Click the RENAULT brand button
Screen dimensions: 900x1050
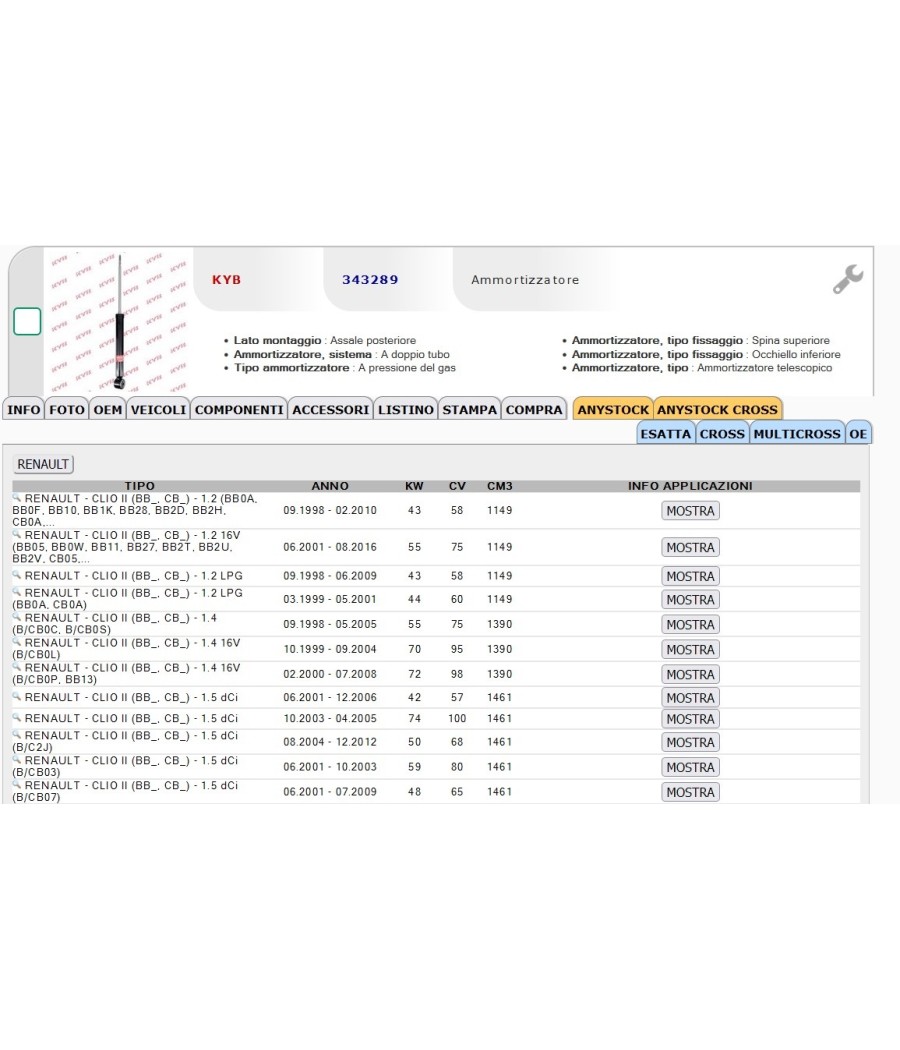[x=43, y=464]
